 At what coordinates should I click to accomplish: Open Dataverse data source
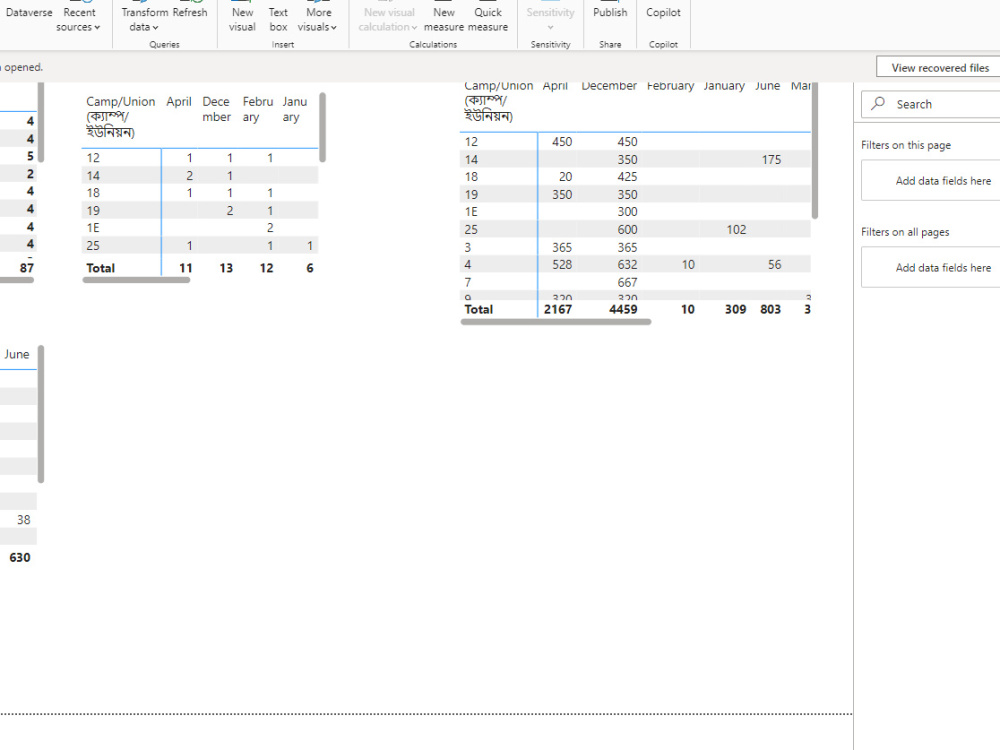pos(29,13)
